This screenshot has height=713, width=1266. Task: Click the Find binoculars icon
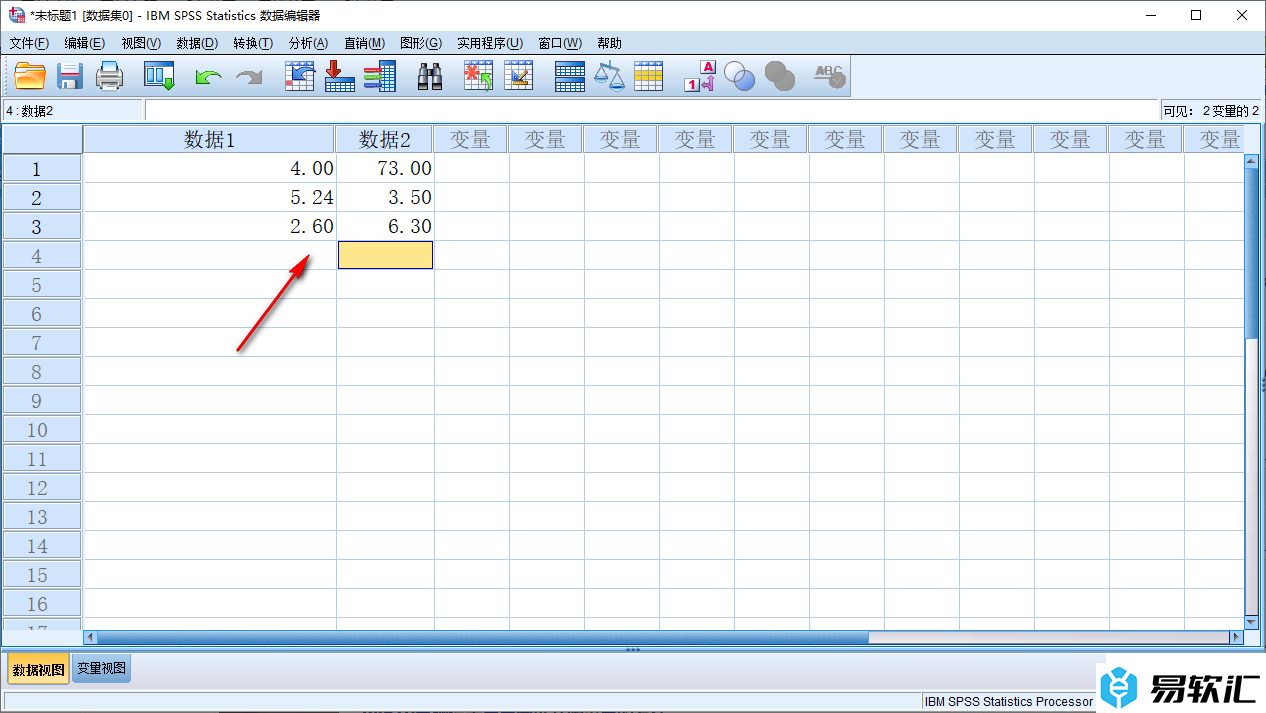pyautogui.click(x=430, y=77)
